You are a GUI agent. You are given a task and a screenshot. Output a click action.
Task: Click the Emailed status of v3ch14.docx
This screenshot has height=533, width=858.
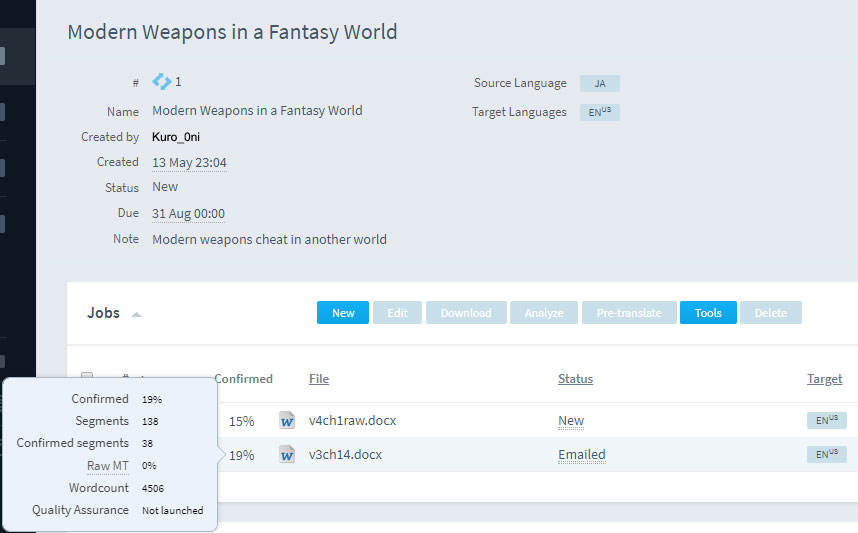[581, 455]
